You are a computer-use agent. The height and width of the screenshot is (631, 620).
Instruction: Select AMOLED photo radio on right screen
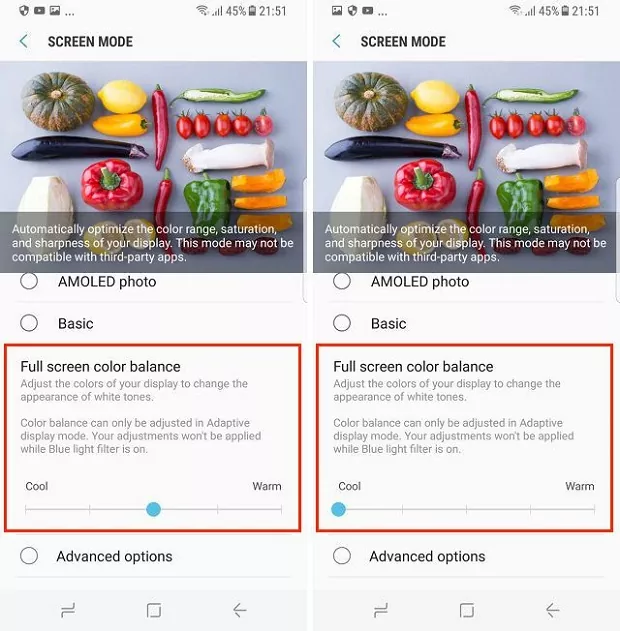click(342, 281)
